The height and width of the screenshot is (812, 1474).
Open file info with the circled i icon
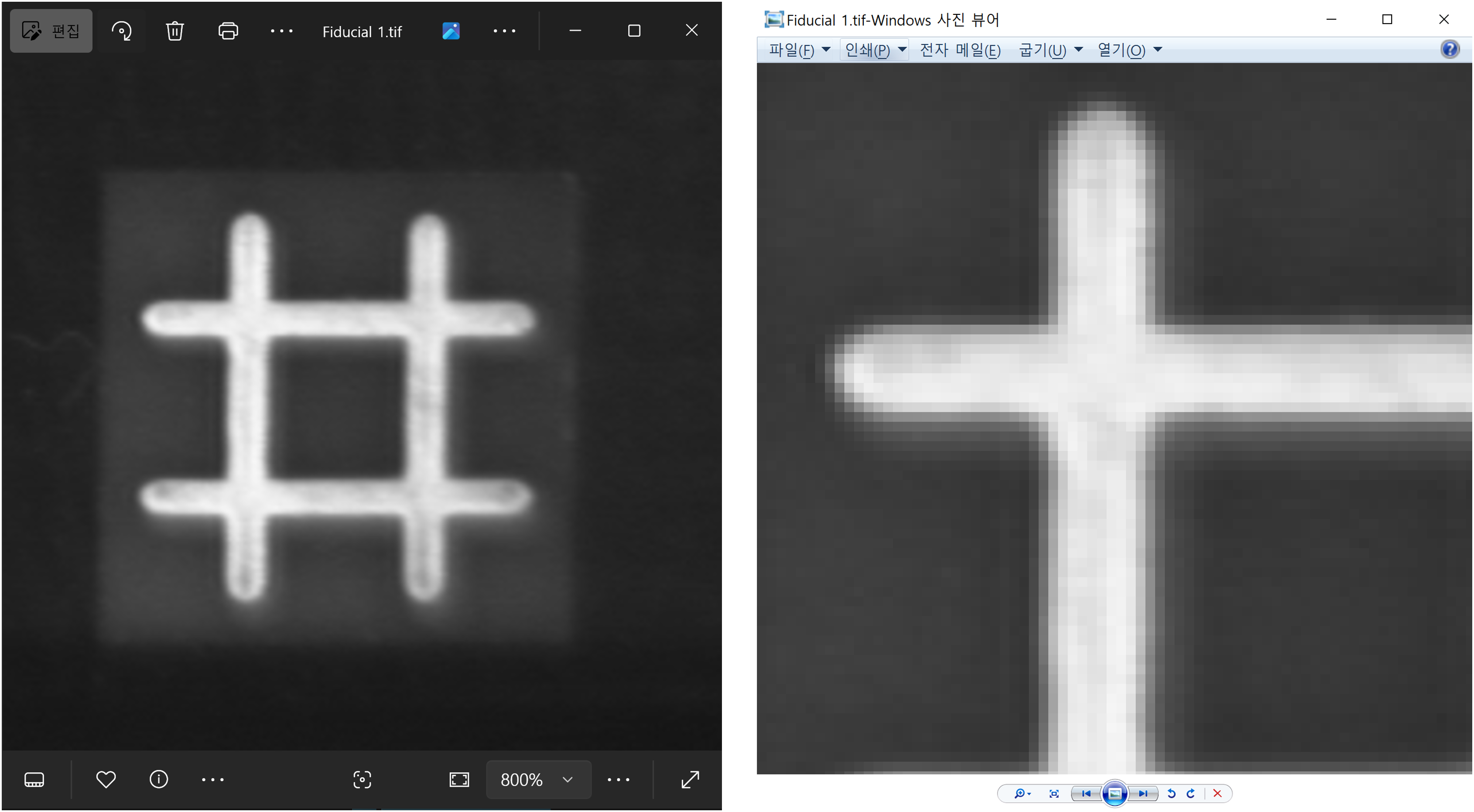[x=158, y=779]
